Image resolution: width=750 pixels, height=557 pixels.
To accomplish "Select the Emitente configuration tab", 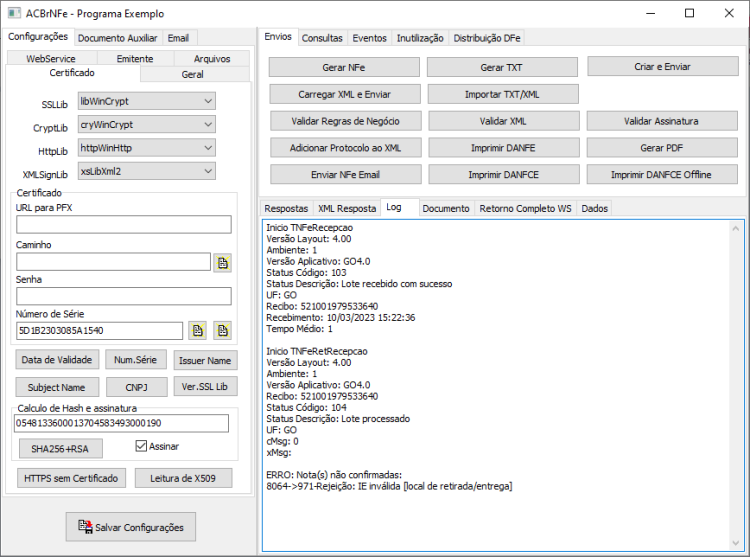I will [135, 58].
